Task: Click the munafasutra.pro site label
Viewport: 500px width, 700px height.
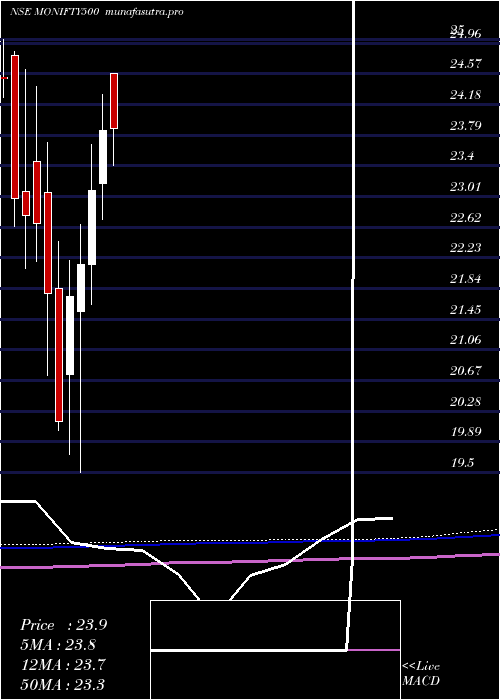Action: click(146, 12)
